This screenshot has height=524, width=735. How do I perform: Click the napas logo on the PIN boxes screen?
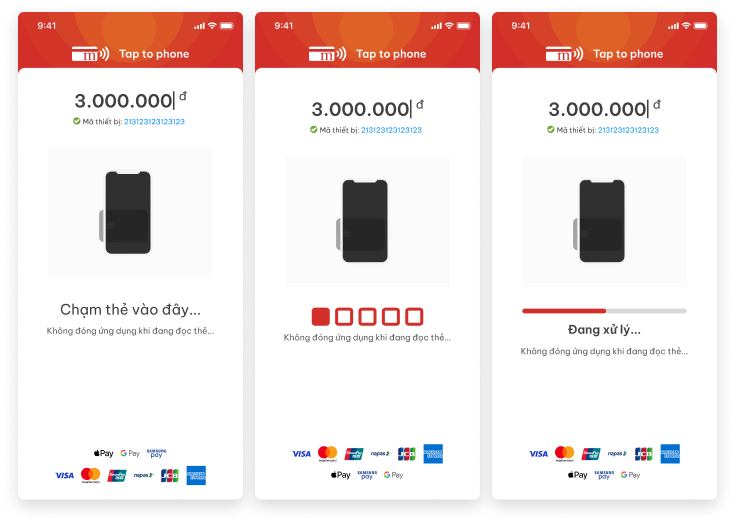point(380,454)
